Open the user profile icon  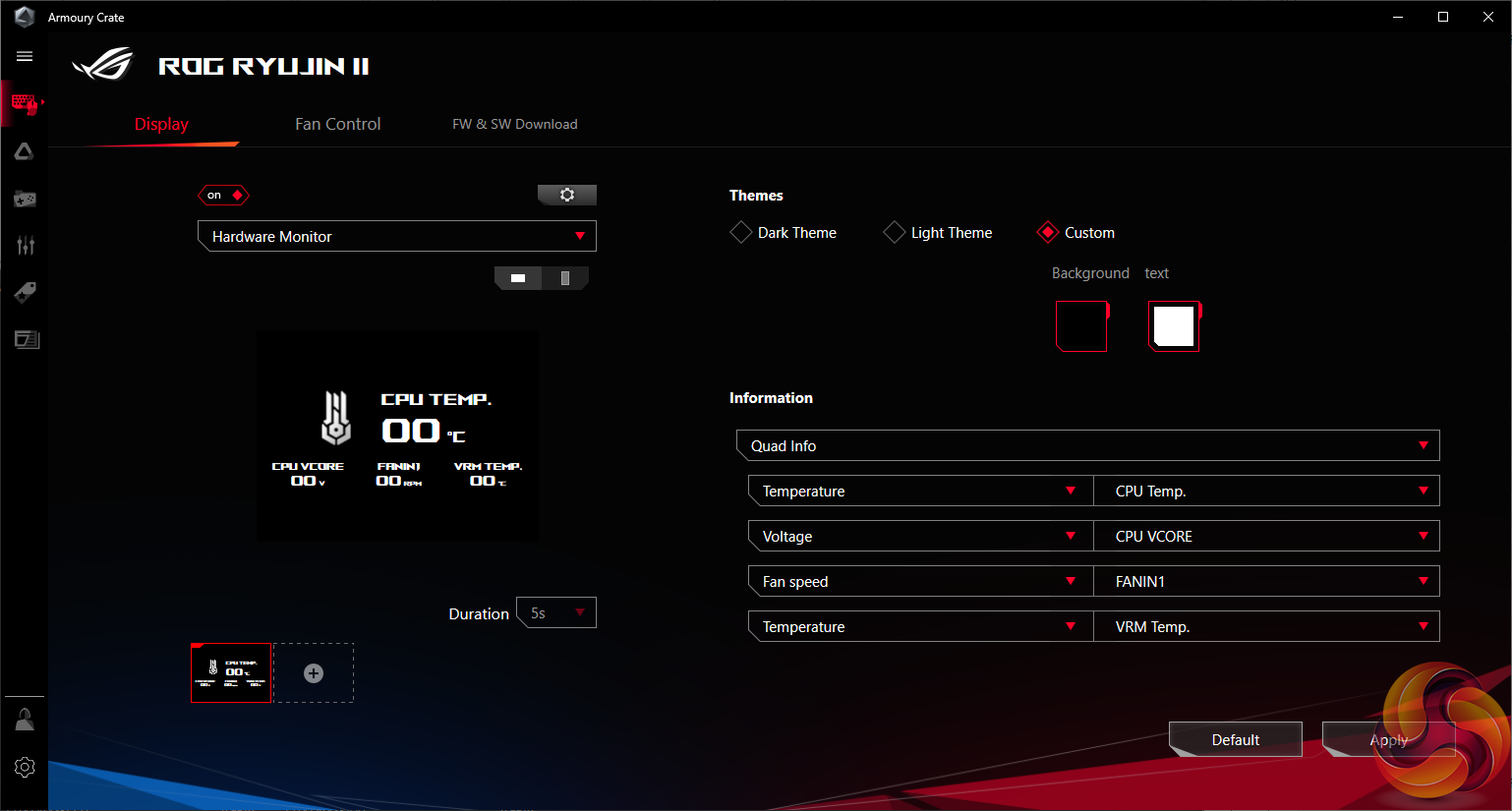(25, 720)
